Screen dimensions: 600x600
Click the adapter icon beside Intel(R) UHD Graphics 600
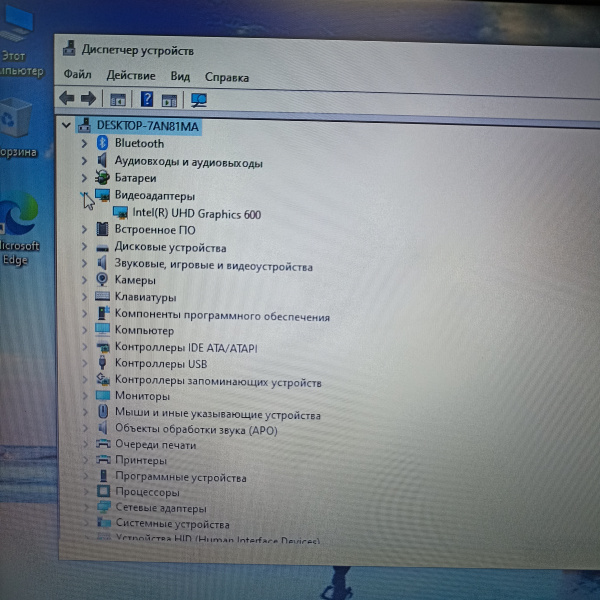(x=120, y=213)
